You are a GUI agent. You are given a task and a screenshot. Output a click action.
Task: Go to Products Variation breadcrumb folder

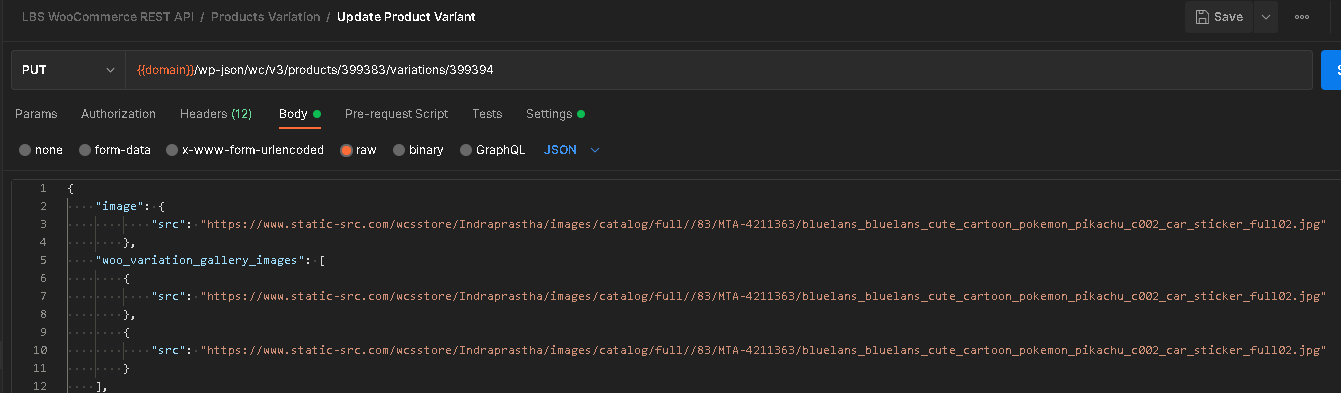pyautogui.click(x=266, y=17)
